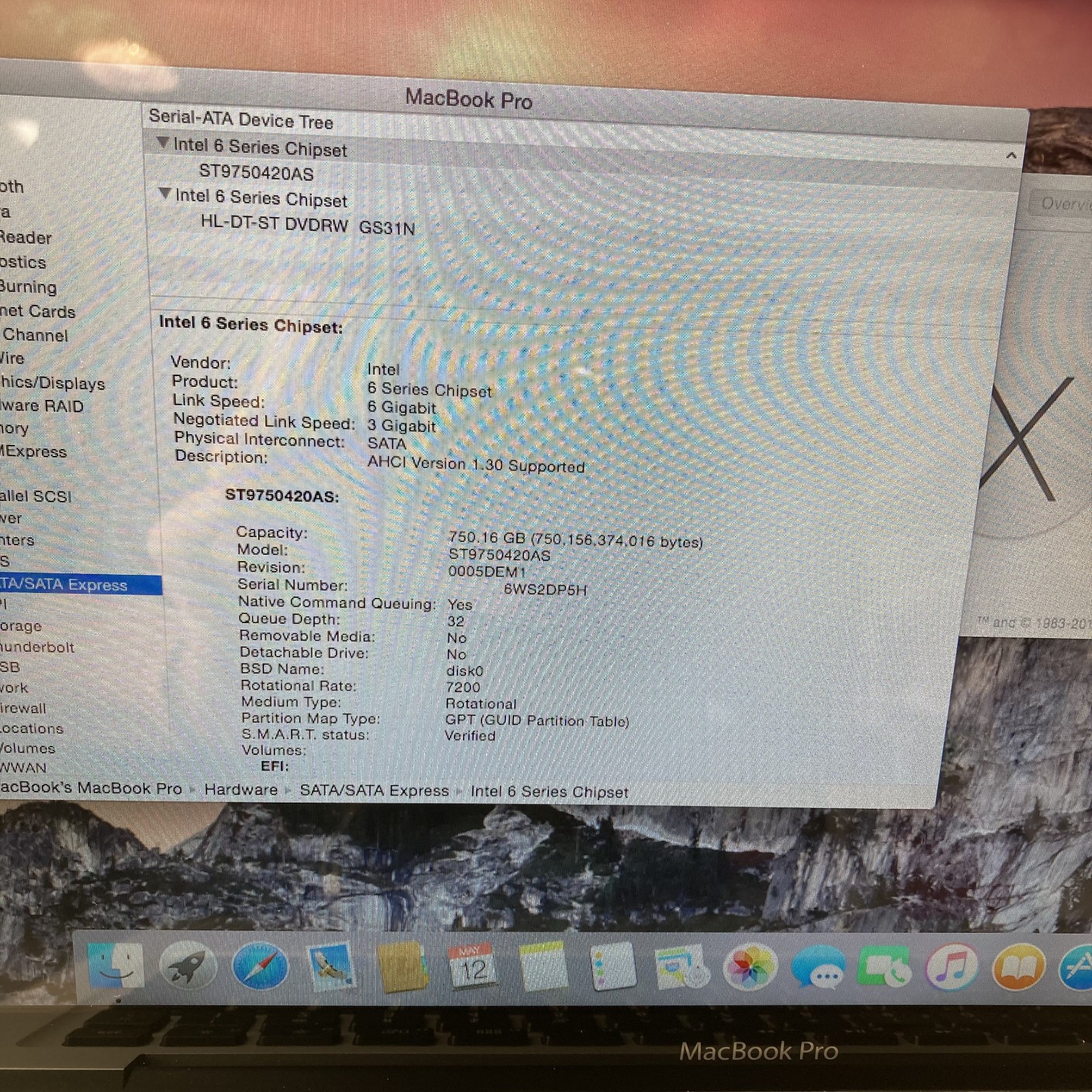This screenshot has width=1092, height=1092.
Task: Click revision value 0005DEM1
Action: 487,571
